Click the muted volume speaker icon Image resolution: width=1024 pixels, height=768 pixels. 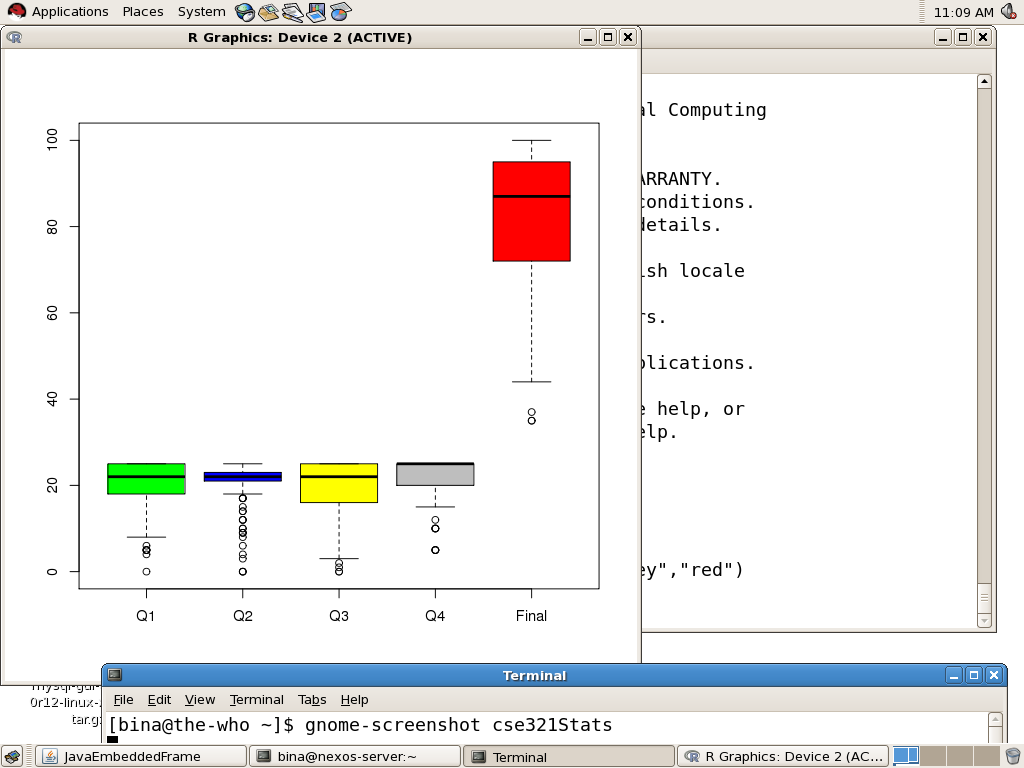pos(1008,12)
